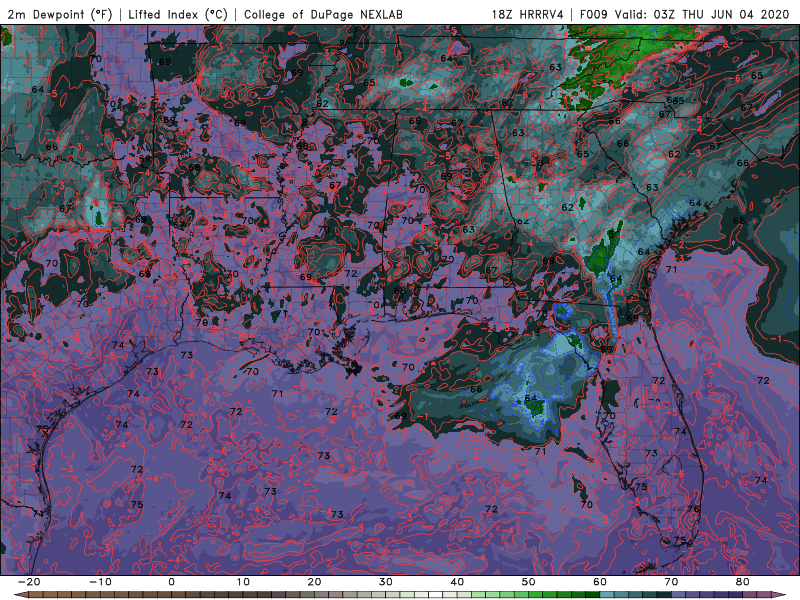Click the 0 label on the color scale

(x=171, y=582)
